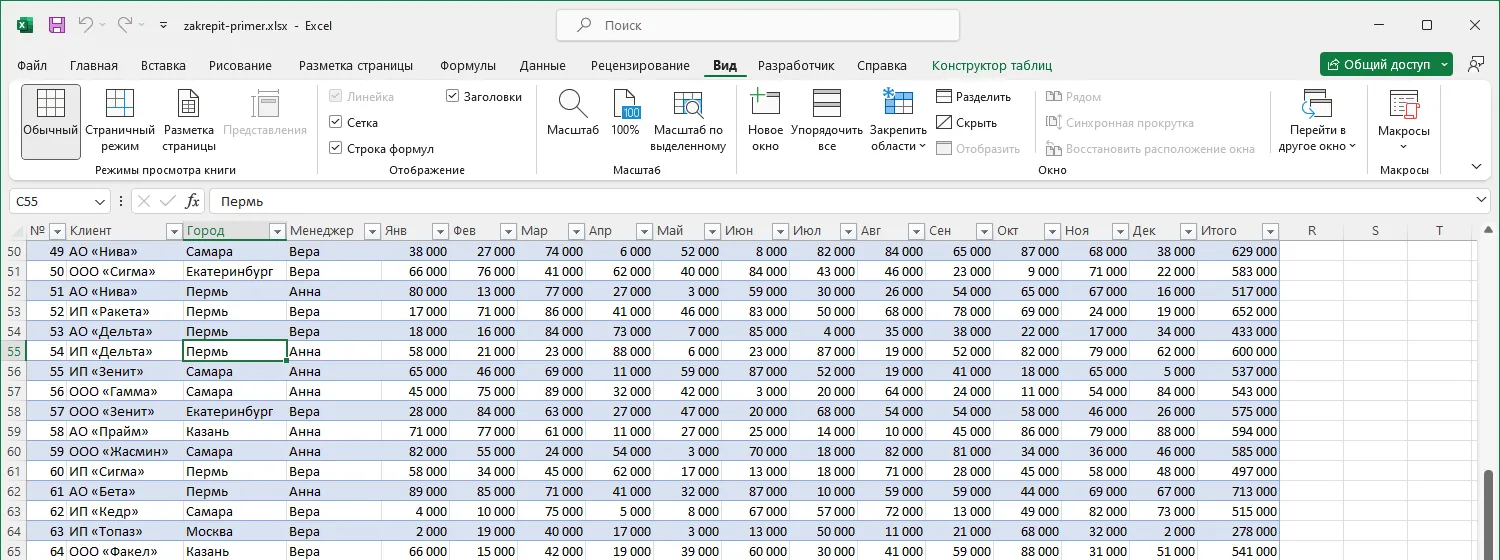This screenshot has height=560, width=1500.
Task: Open the Макросы menu
Action: pyautogui.click(x=1404, y=122)
